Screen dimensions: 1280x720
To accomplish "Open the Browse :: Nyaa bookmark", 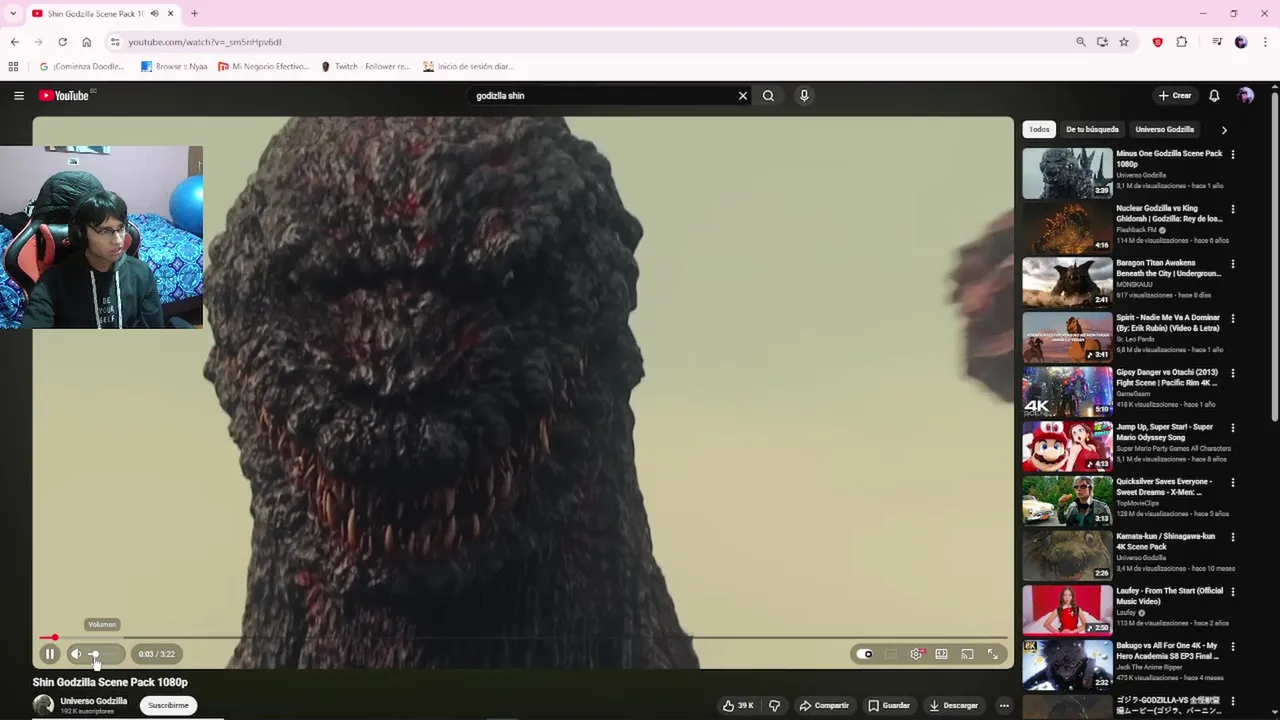I will [174, 67].
